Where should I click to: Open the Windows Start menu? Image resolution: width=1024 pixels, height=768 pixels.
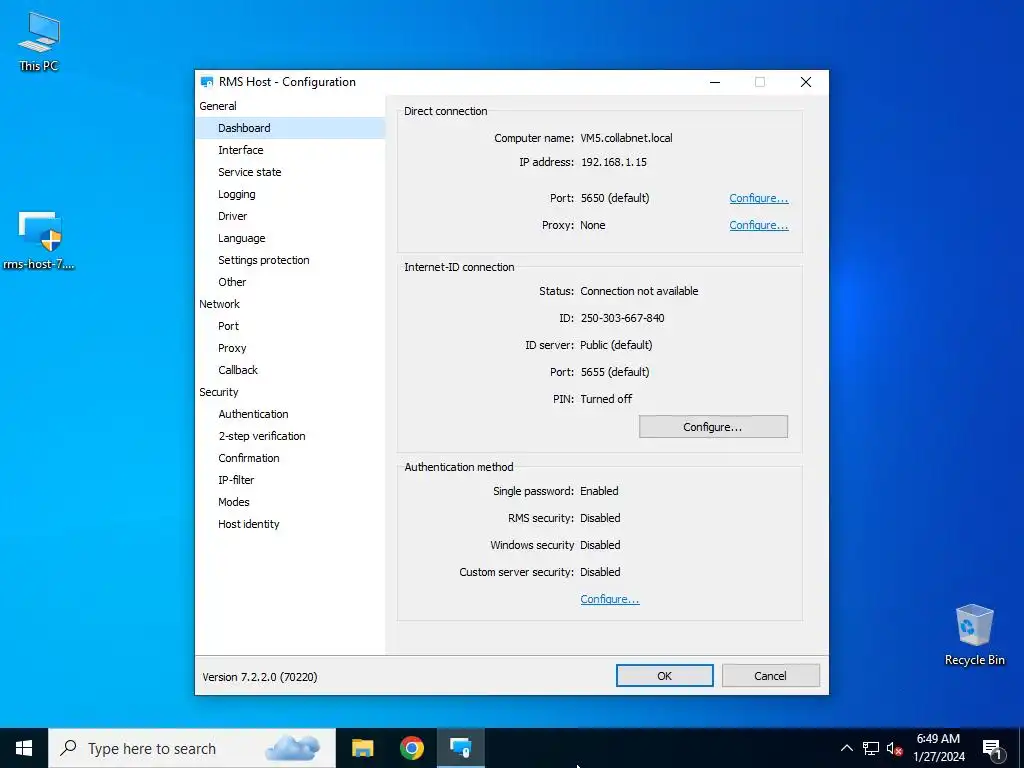pos(24,748)
